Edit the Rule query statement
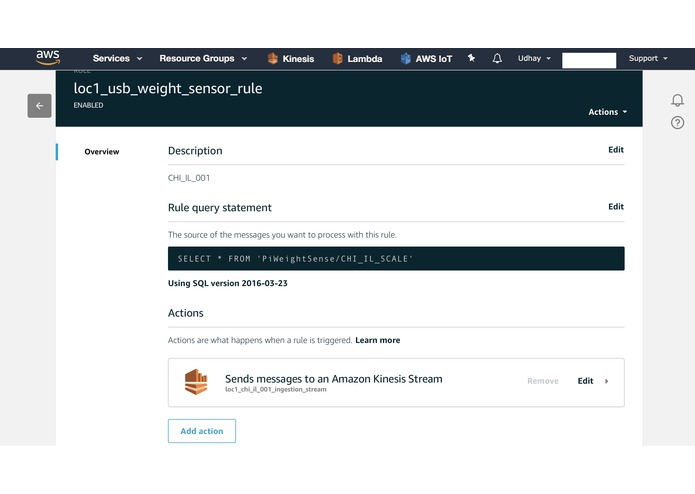 616,206
